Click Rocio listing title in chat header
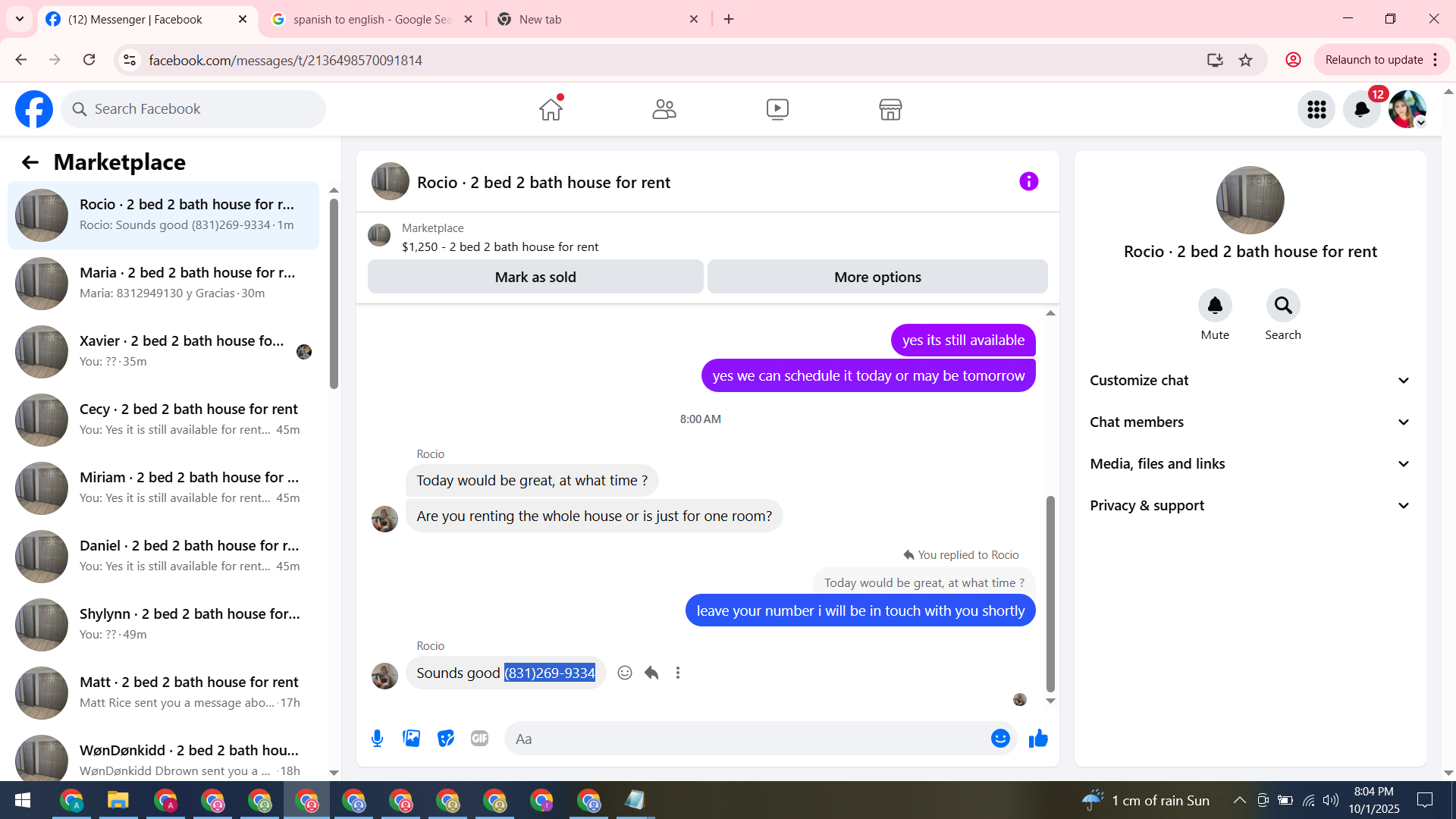Viewport: 1456px width, 819px height. [544, 183]
